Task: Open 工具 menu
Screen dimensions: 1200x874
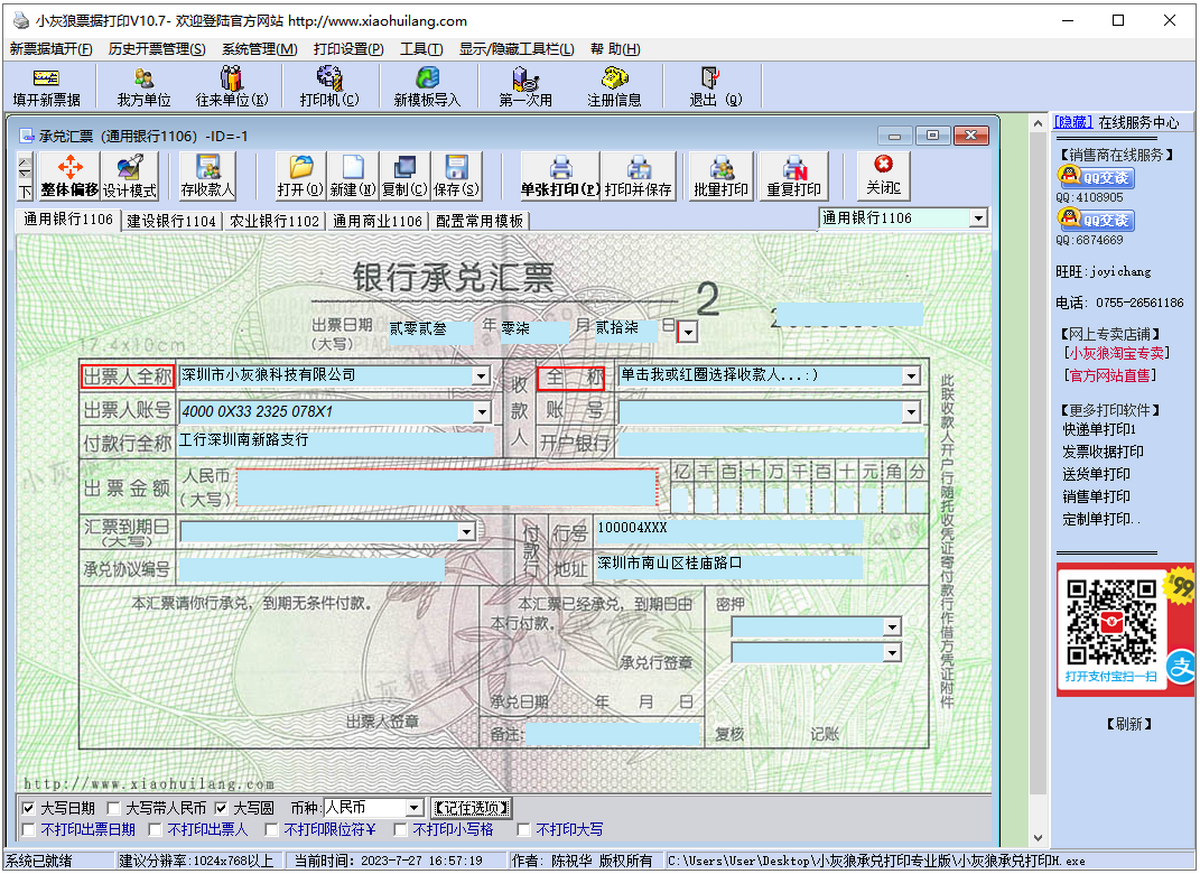Action: coord(421,49)
